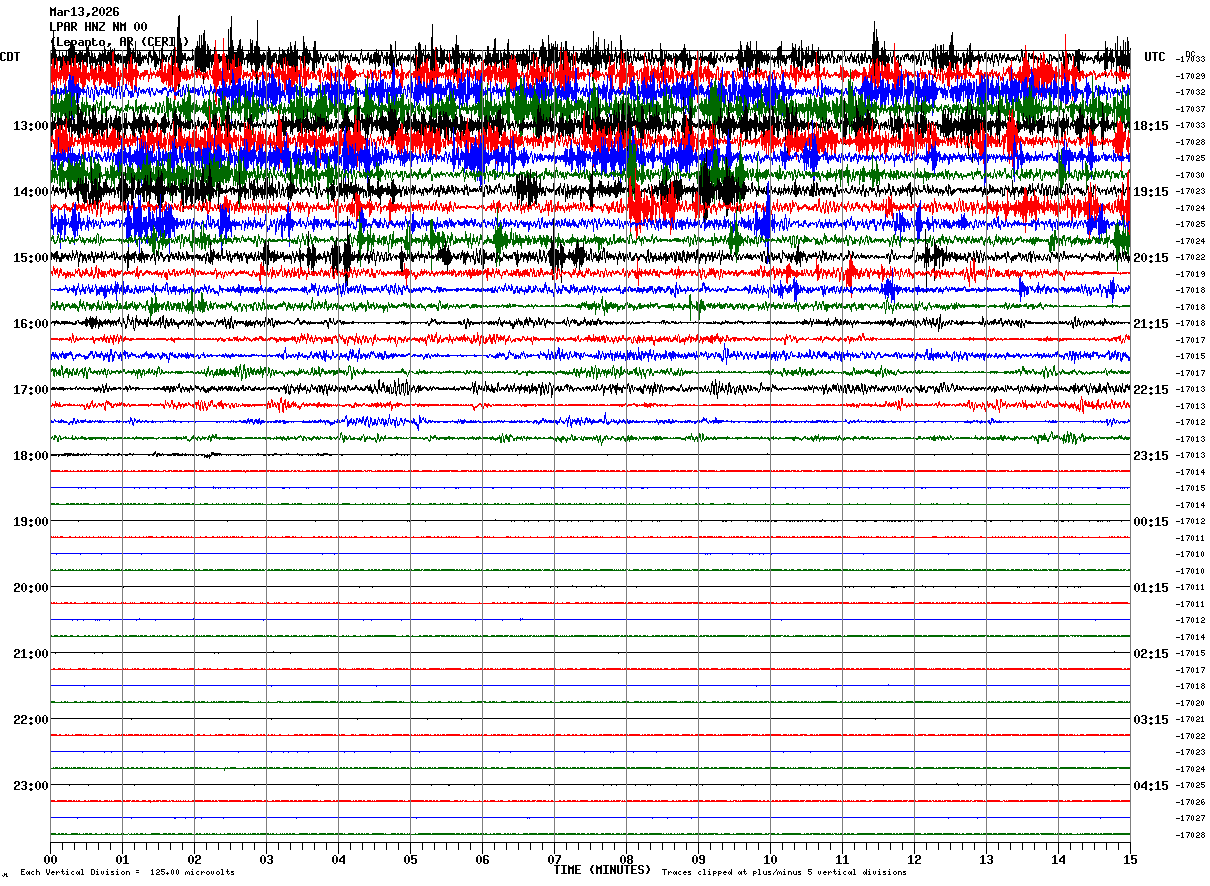Screen dimensions: 1210x886
Task: Click the -17021 DC offset value
Action: click(1191, 719)
